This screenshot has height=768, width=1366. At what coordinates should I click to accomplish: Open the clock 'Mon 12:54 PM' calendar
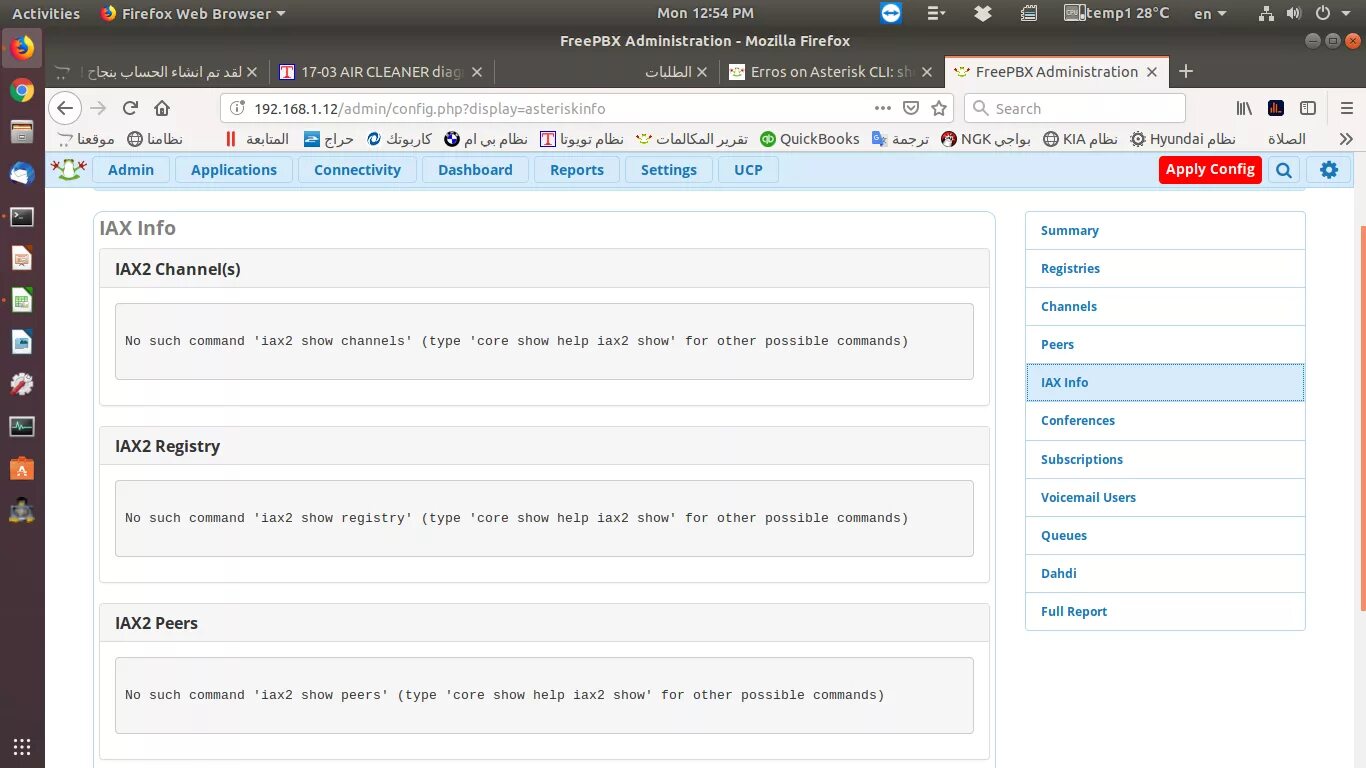coord(705,13)
